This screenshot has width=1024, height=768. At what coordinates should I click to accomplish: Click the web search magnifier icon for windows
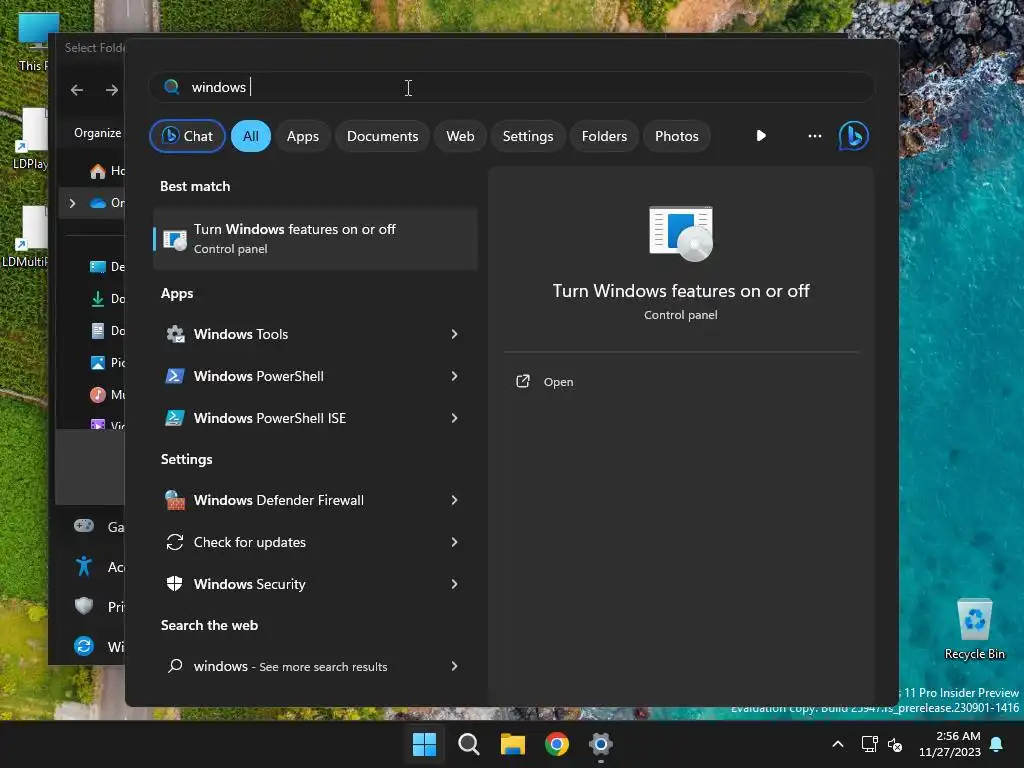click(x=175, y=666)
